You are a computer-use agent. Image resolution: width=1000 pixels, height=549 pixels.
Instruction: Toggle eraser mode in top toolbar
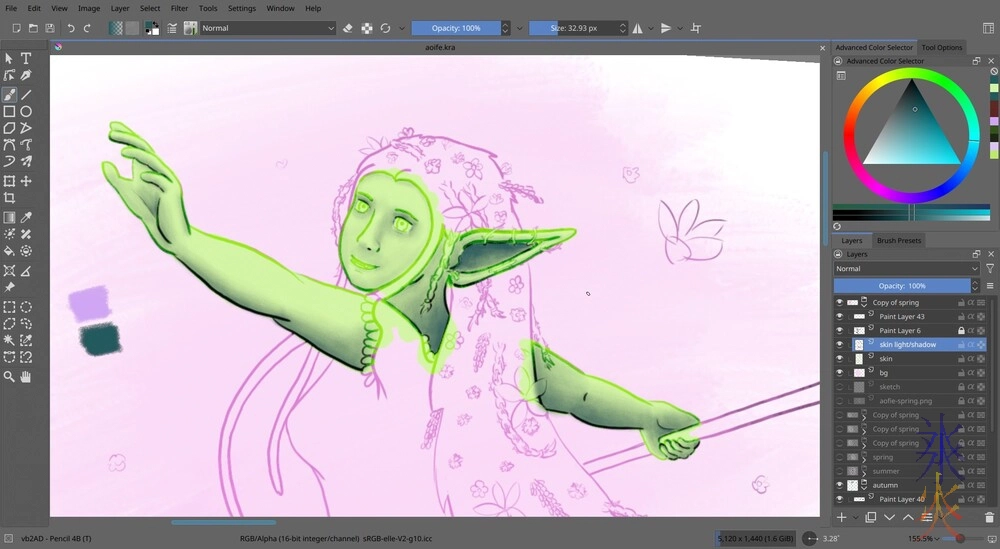pyautogui.click(x=348, y=28)
